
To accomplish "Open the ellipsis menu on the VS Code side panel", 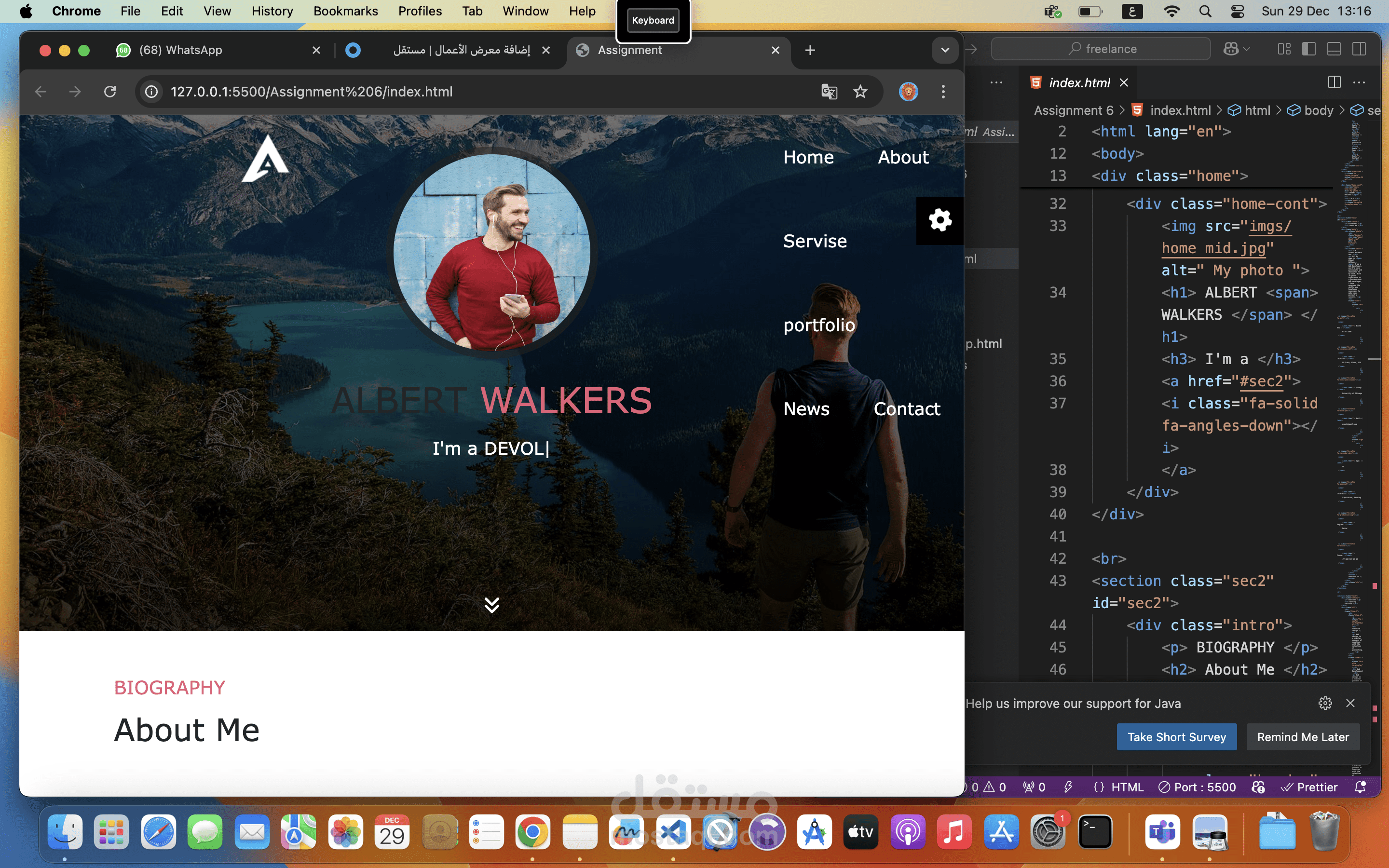I will 996,82.
